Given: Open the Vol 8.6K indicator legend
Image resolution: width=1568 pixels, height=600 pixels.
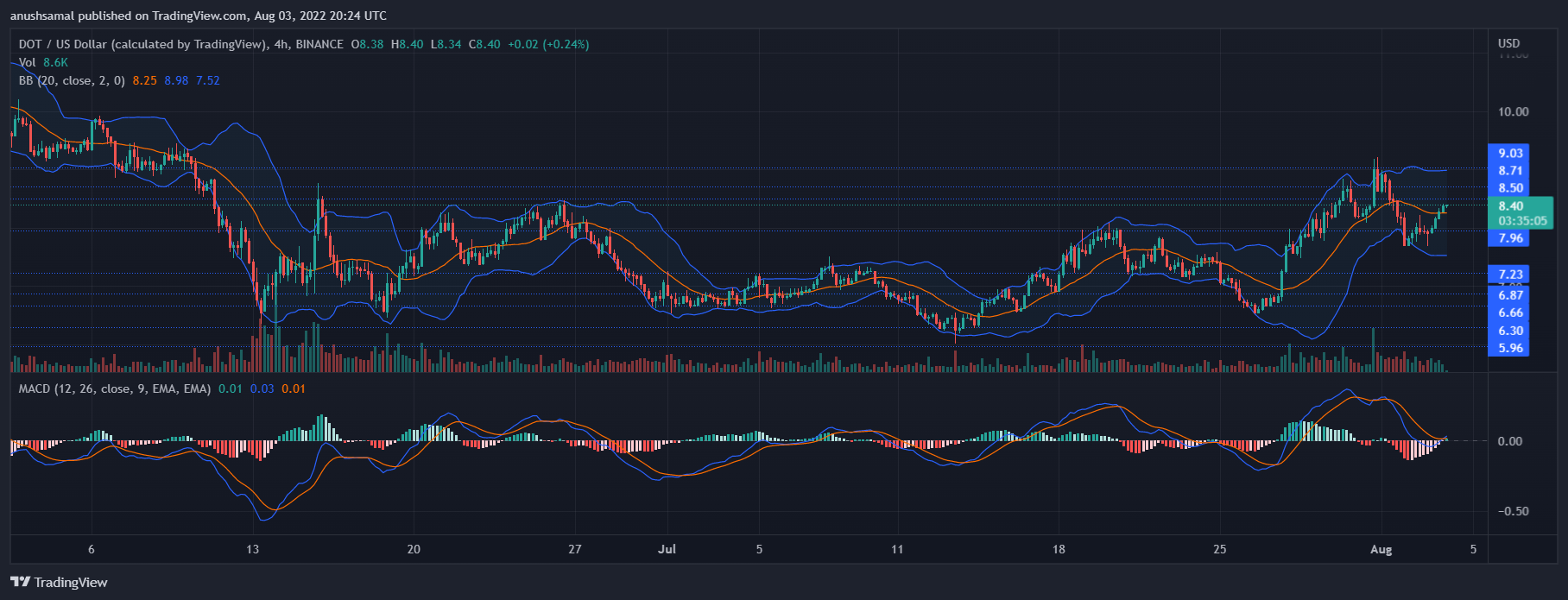Looking at the screenshot, I should coord(42,62).
